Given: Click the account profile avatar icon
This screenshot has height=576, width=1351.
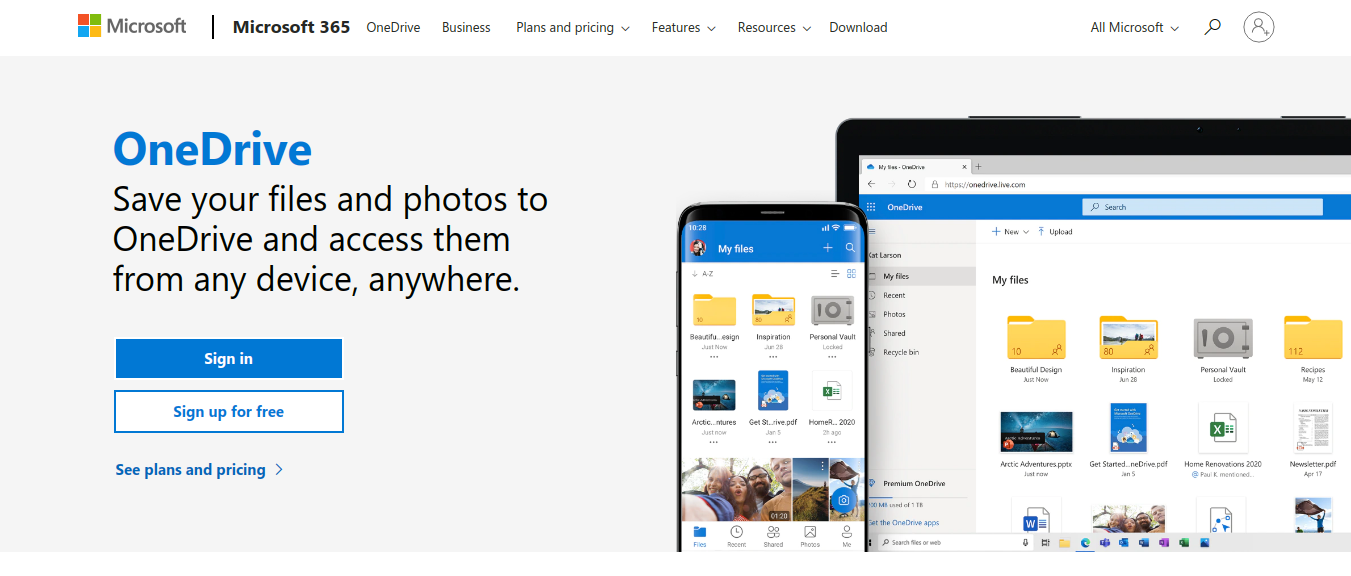Looking at the screenshot, I should pyautogui.click(x=1259, y=27).
